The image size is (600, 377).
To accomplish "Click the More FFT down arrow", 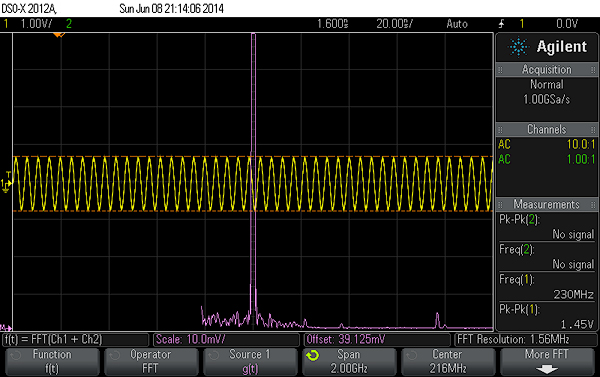I will [547, 369].
